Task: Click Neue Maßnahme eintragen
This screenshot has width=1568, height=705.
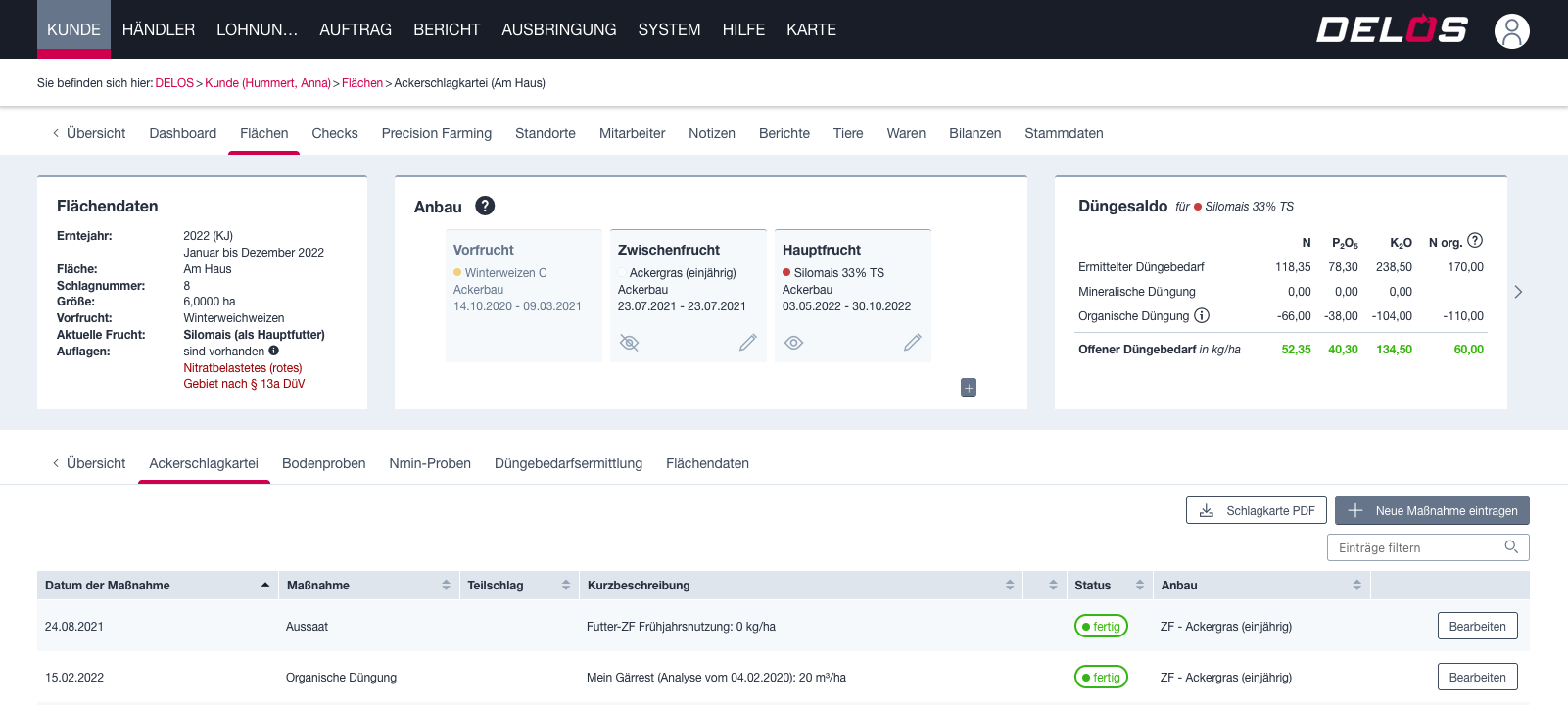Action: pyautogui.click(x=1432, y=510)
